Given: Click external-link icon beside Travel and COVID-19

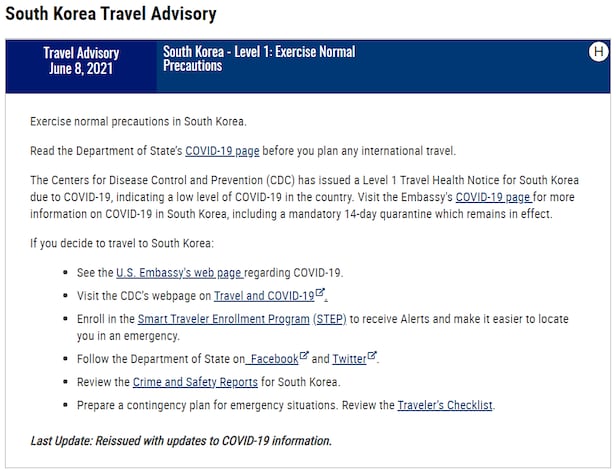Looking at the screenshot, I should 320,293.
